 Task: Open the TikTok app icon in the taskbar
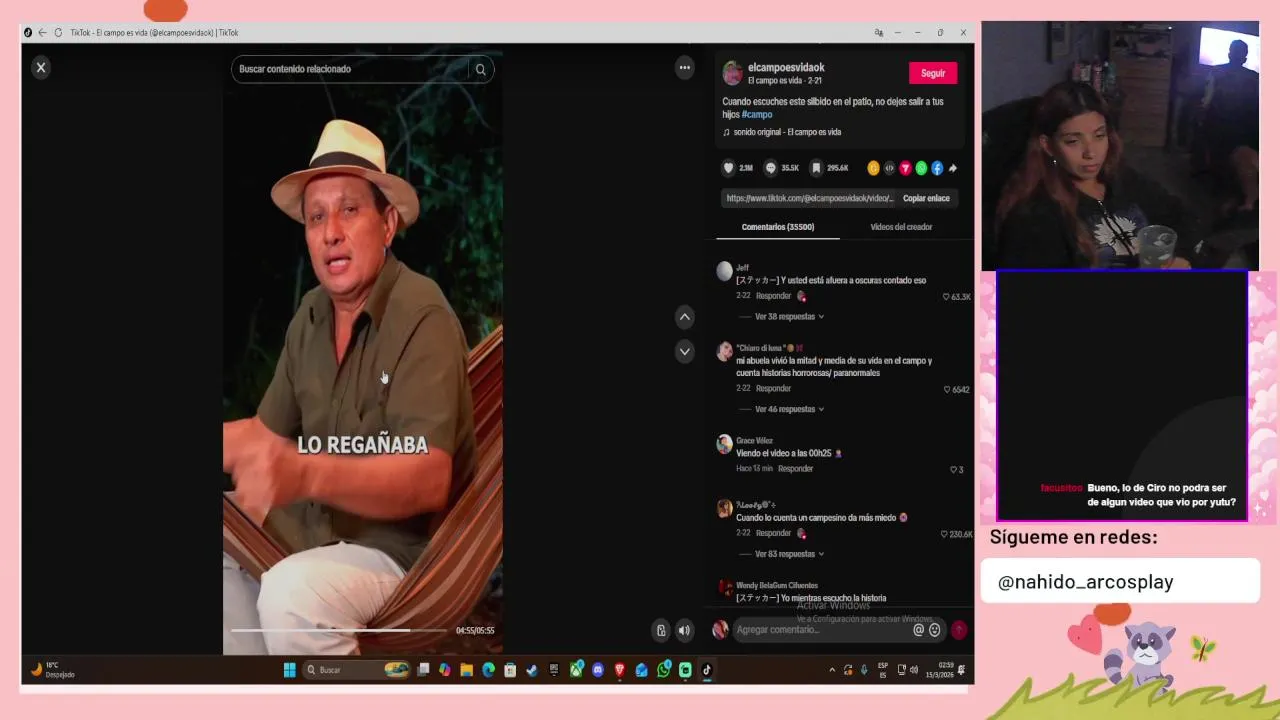[x=707, y=670]
